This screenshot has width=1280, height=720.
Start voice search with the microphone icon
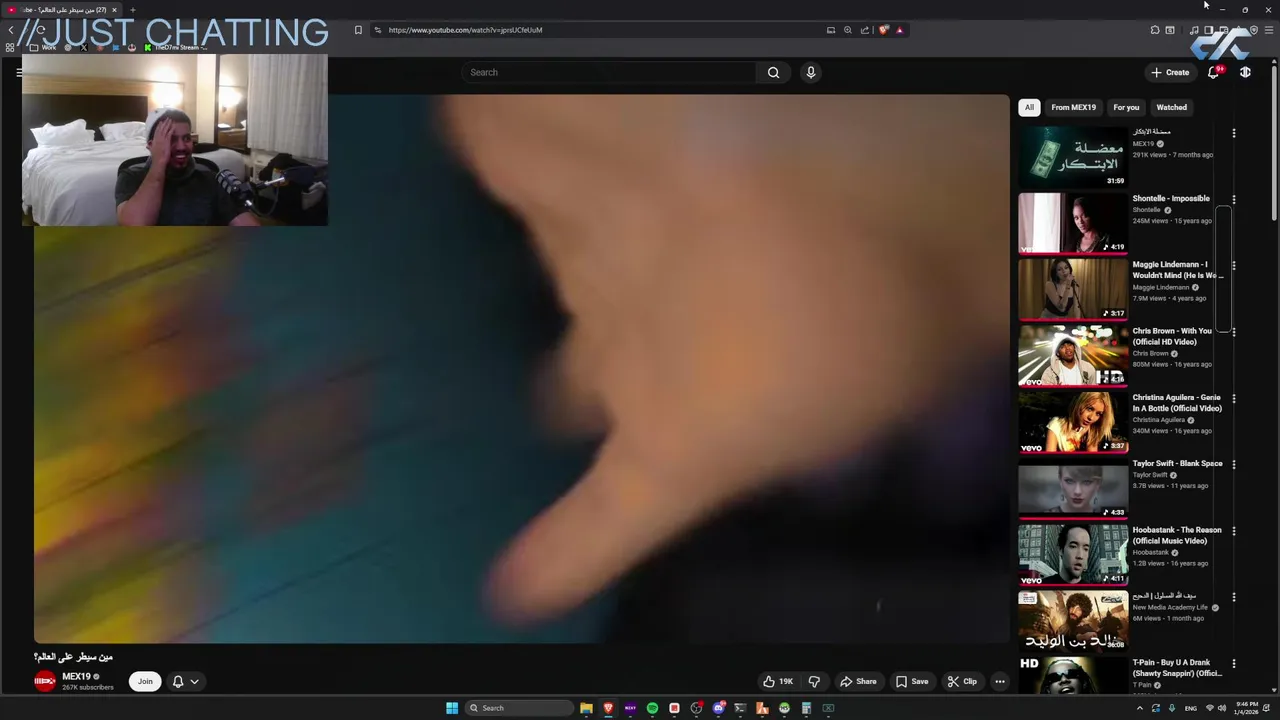click(x=811, y=72)
